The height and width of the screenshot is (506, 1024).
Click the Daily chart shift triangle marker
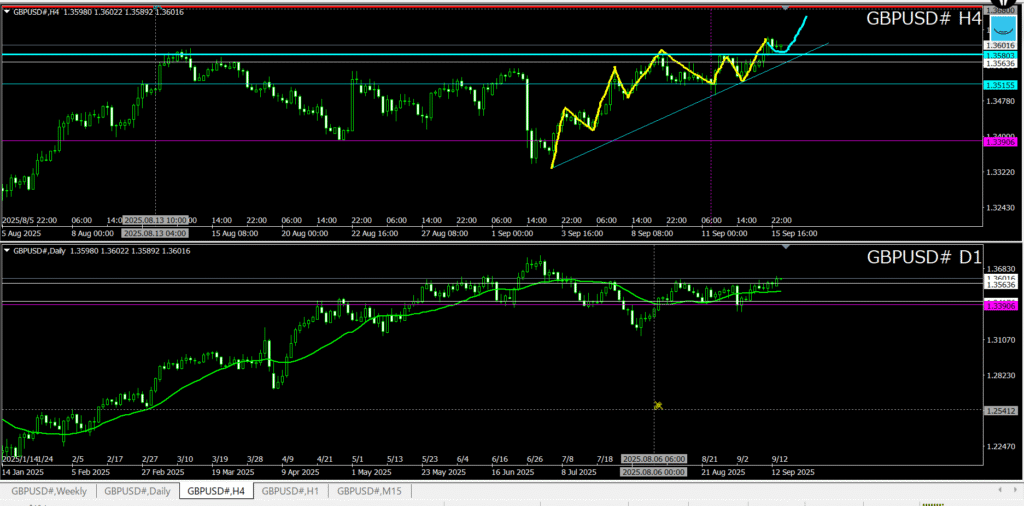coord(786,247)
